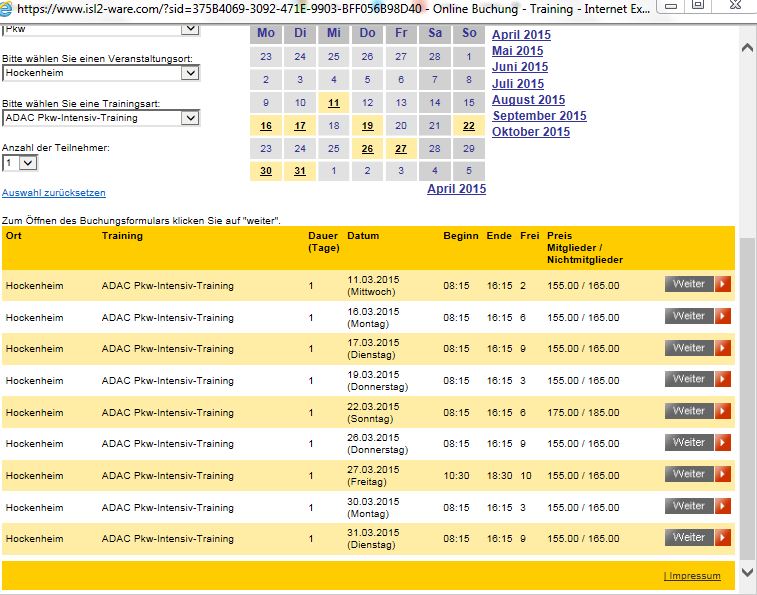Screen dimensions: 757x595
Task: Select calendar day 17
Action: (x=300, y=126)
